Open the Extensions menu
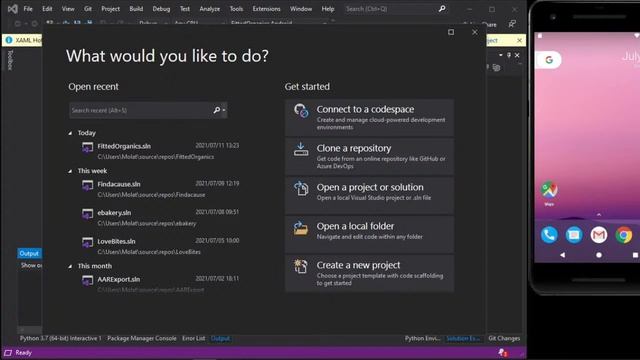 [266, 9]
